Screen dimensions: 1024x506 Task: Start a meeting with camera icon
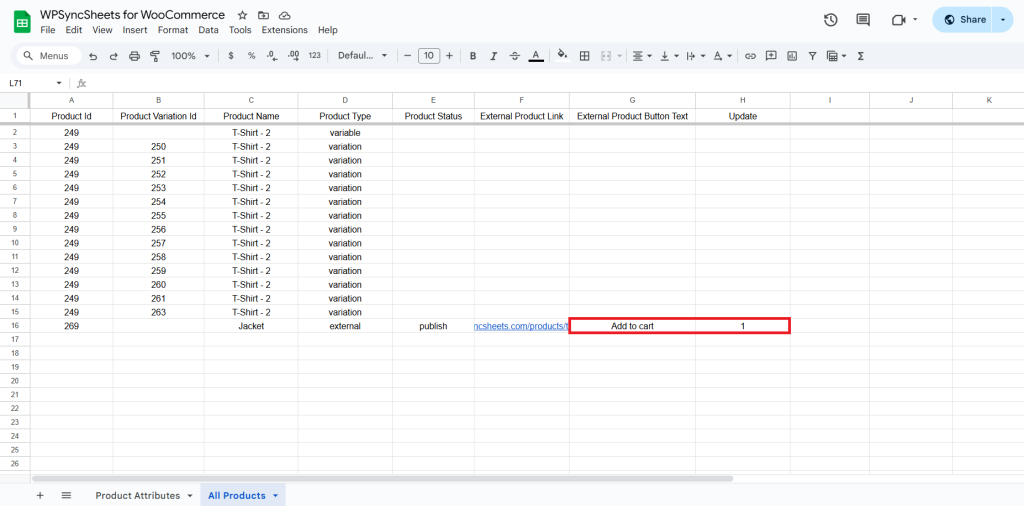tap(899, 20)
